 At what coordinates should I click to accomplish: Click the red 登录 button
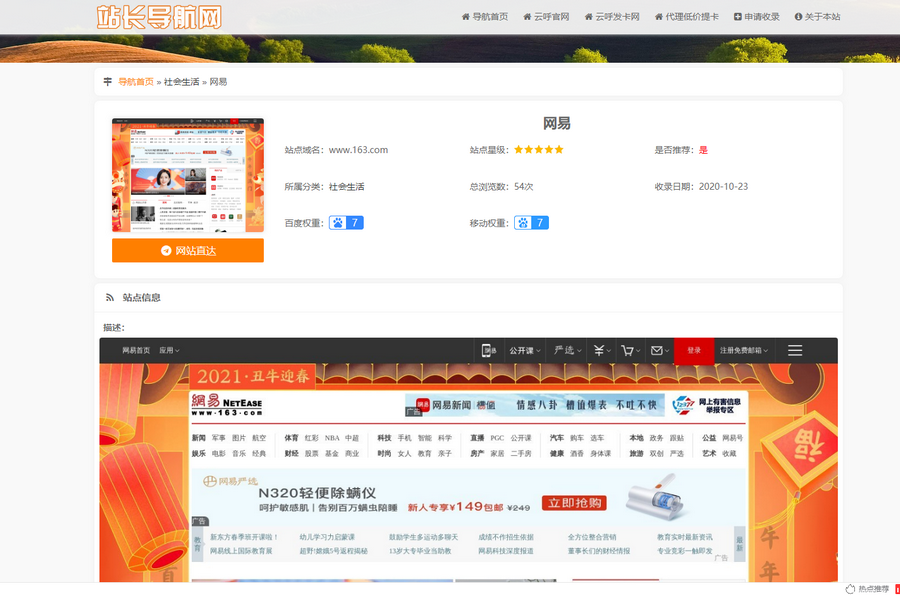[694, 350]
